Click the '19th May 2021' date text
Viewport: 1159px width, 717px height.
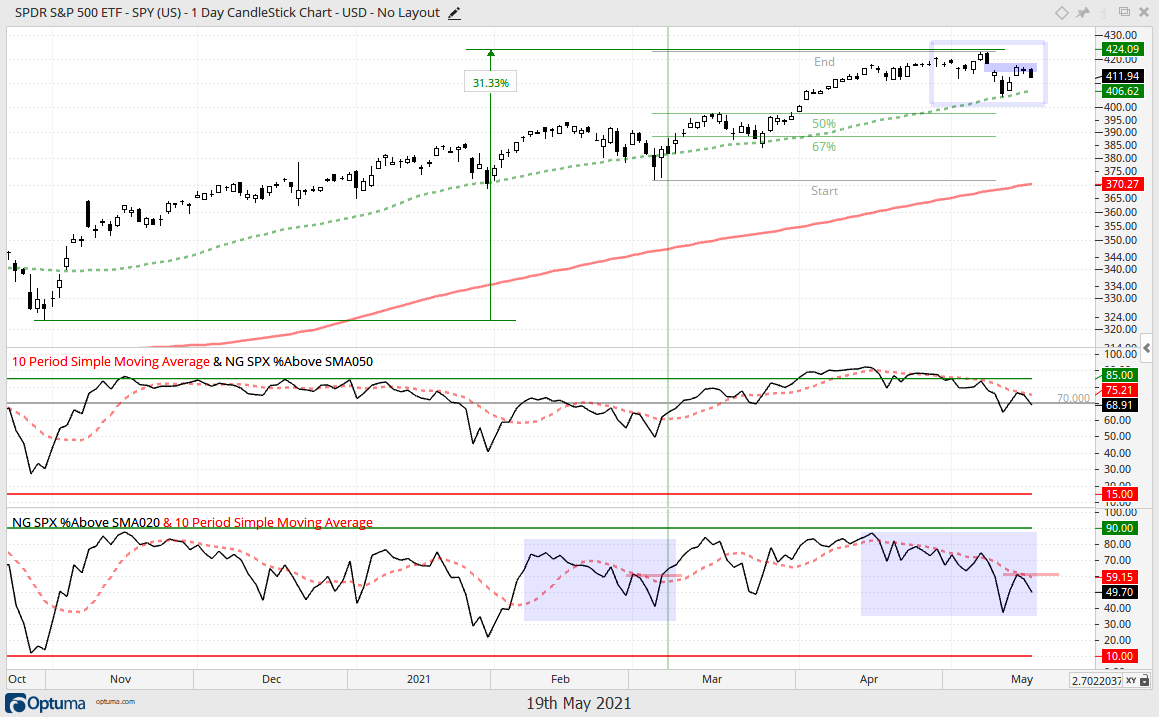point(579,703)
